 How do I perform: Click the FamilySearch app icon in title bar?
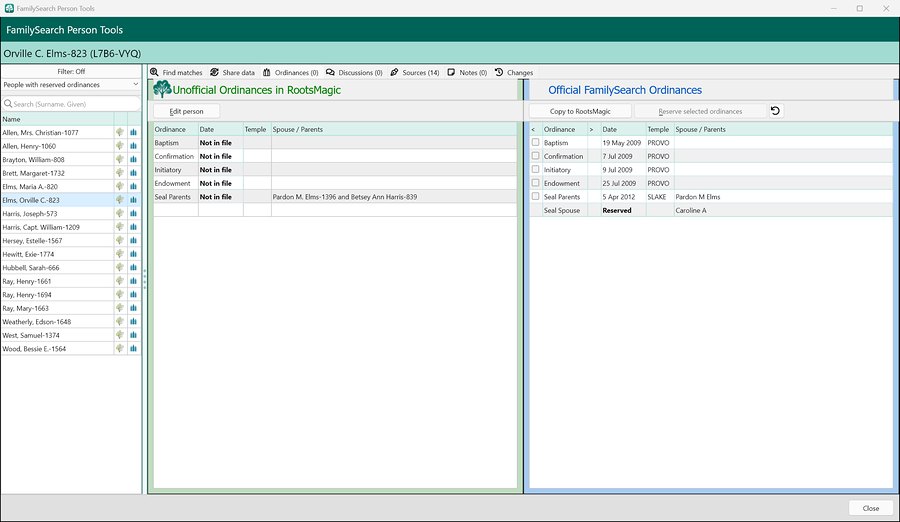coord(9,8)
